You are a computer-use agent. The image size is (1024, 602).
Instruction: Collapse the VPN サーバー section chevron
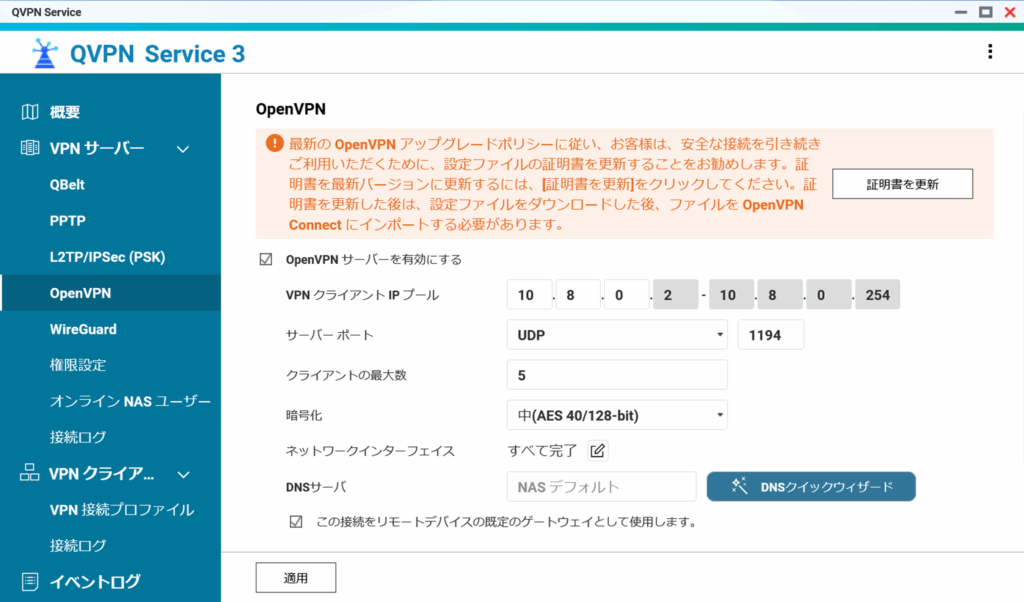tap(184, 149)
